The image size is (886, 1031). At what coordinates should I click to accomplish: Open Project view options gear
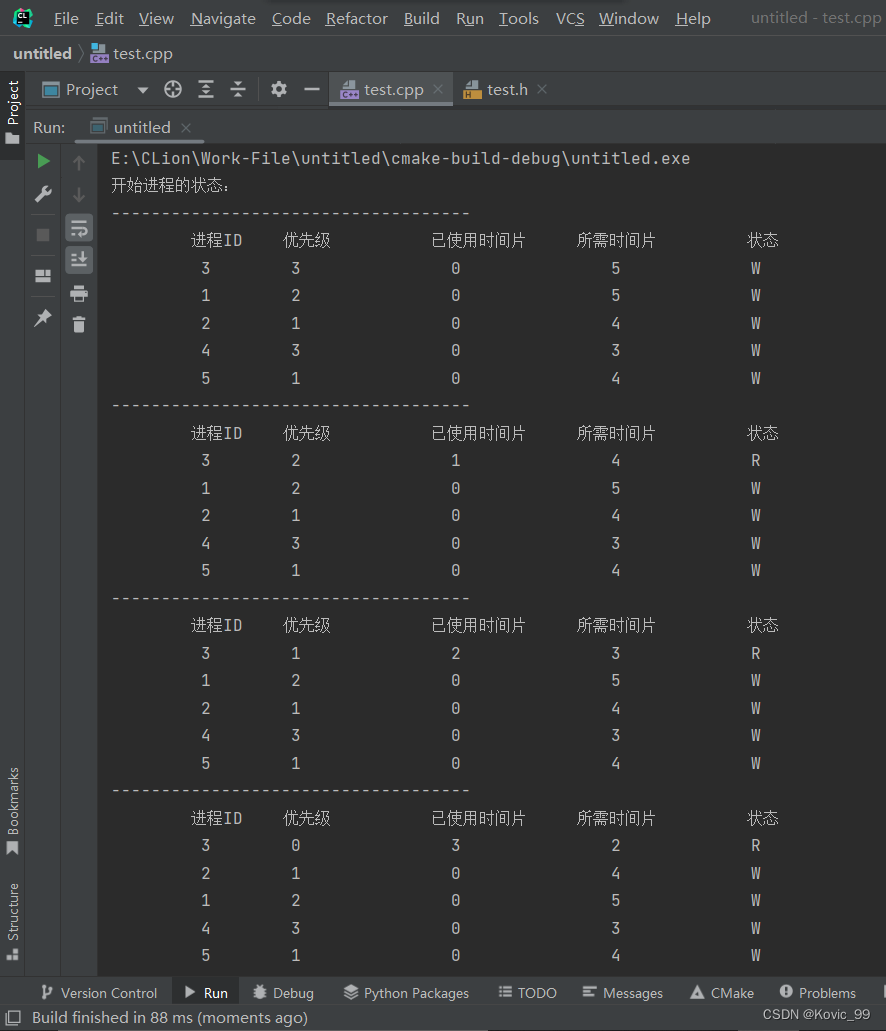point(279,89)
